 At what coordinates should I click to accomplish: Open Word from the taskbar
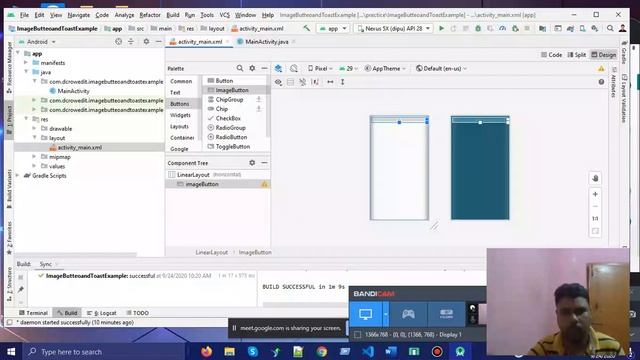pos(391,351)
